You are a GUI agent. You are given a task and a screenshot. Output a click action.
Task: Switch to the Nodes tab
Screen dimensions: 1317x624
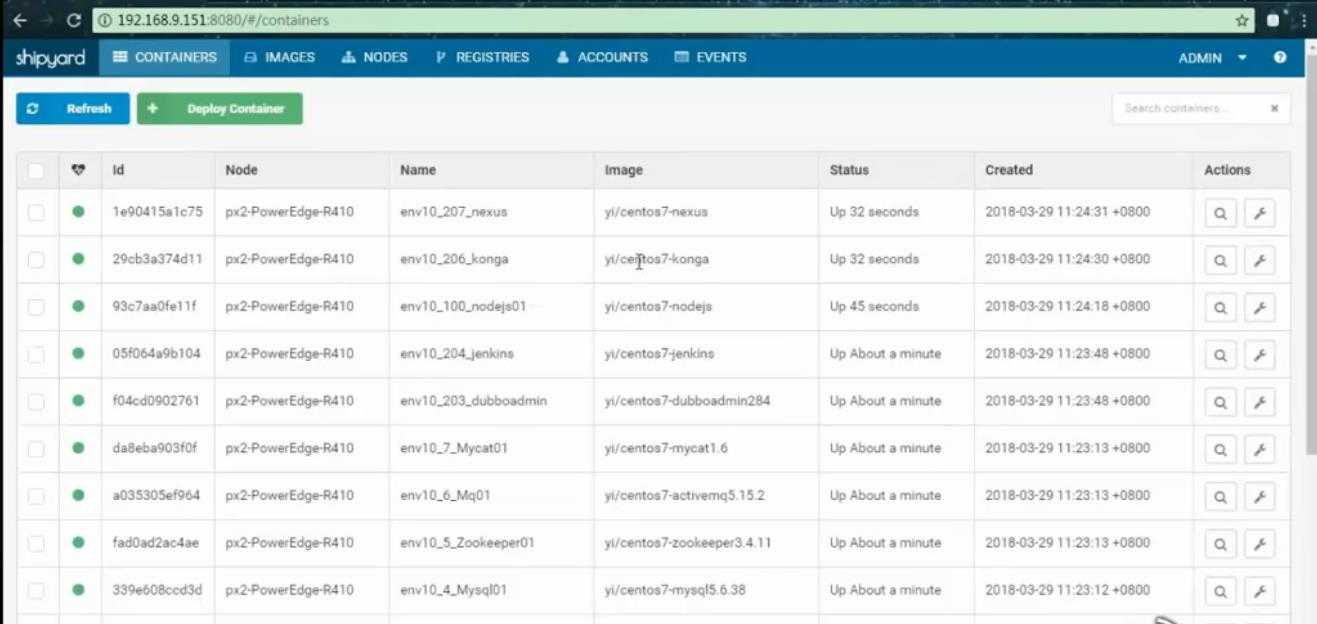tap(375, 57)
